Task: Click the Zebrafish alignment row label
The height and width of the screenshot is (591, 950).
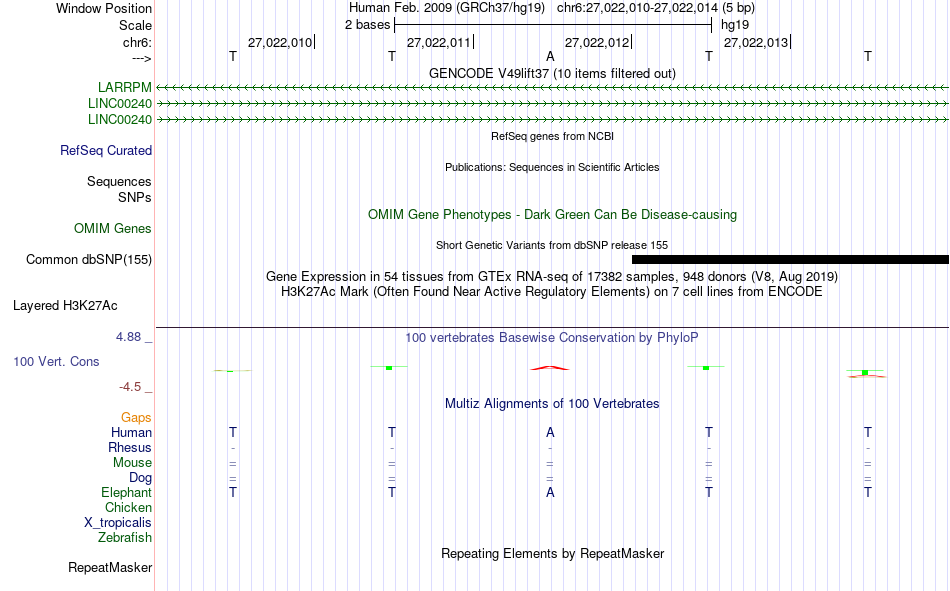Action: tap(125, 537)
